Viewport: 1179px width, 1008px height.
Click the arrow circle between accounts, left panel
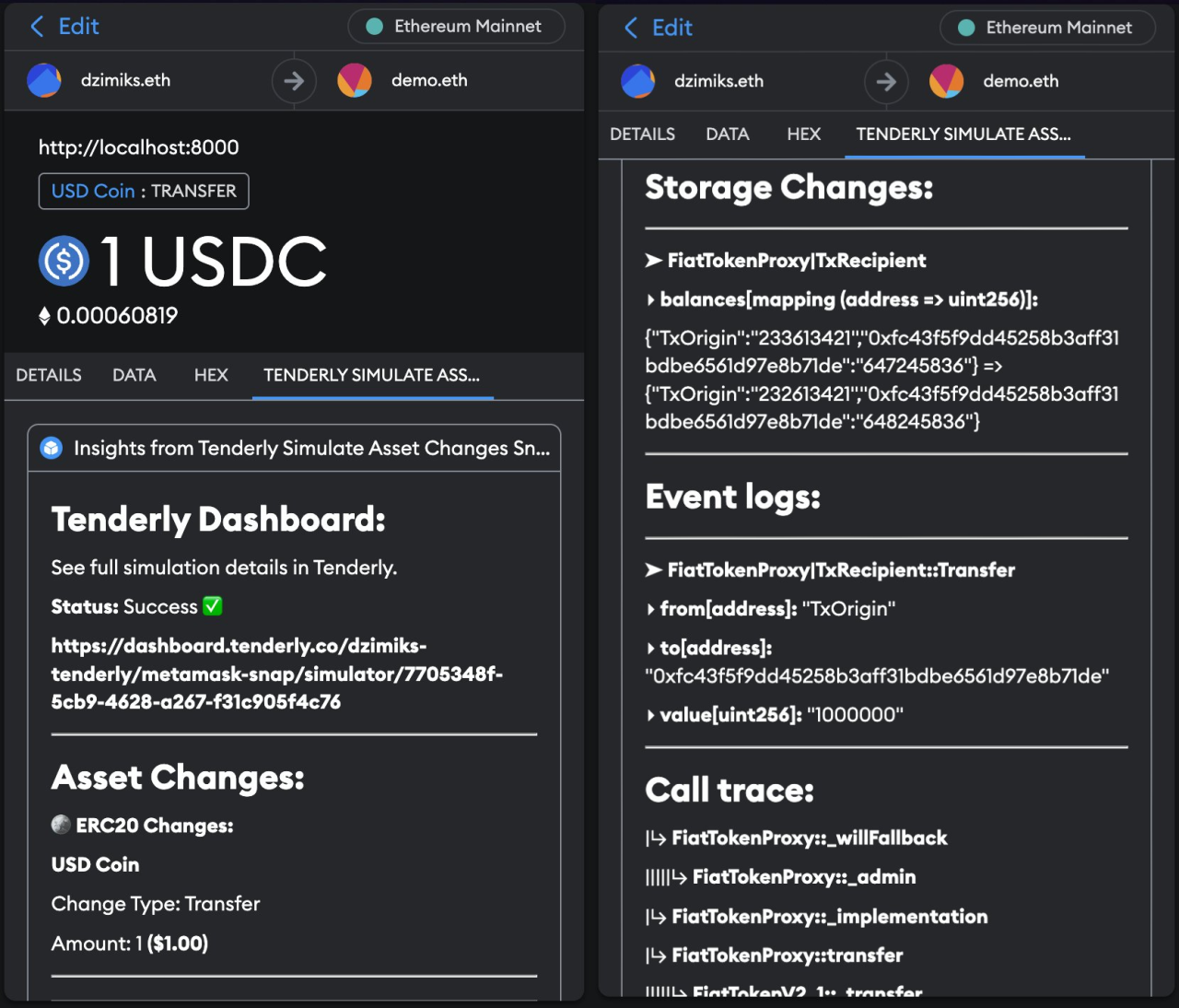(294, 81)
